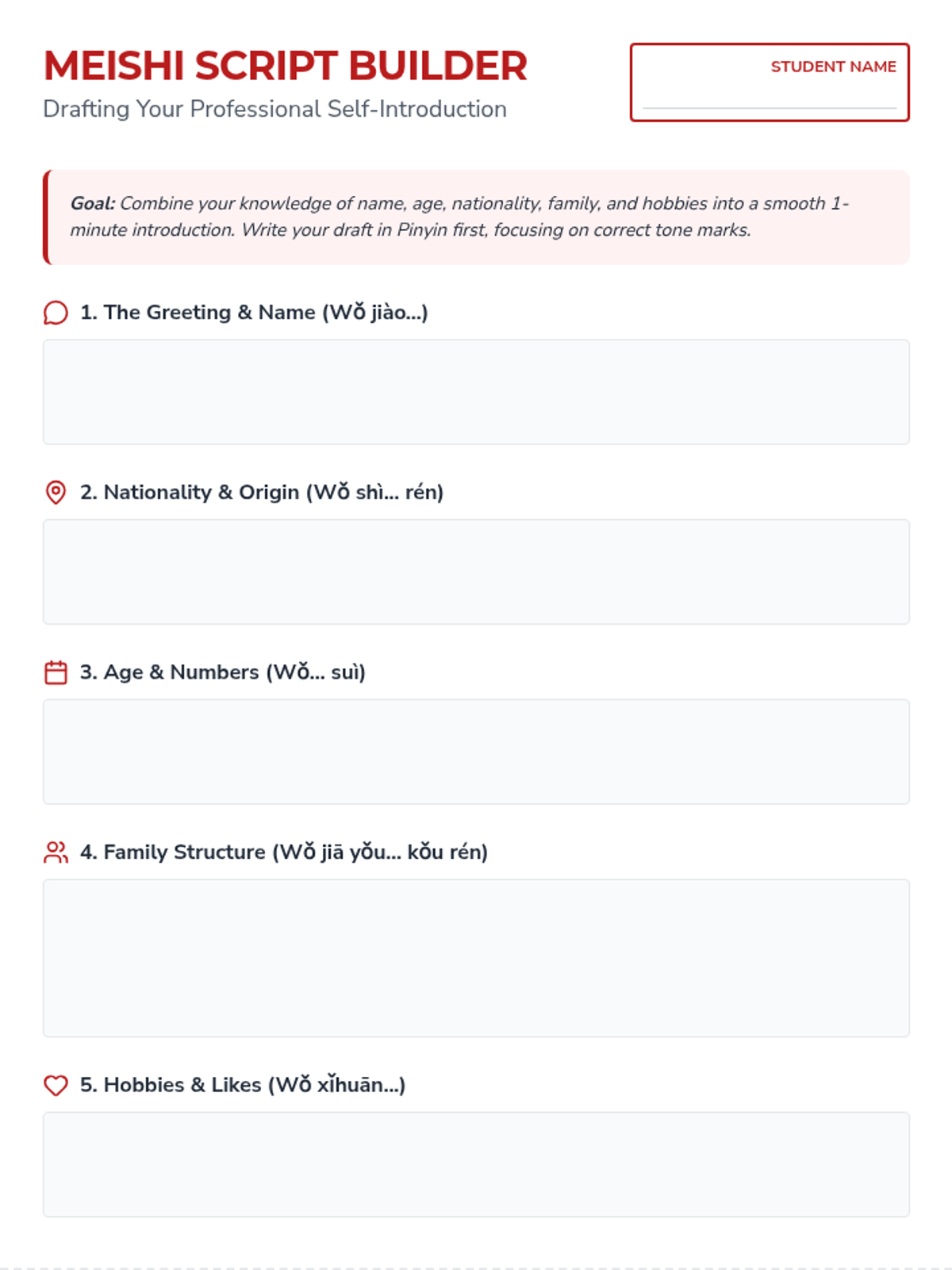Click the heart hobbies icon
The image size is (952, 1270).
(56, 1085)
